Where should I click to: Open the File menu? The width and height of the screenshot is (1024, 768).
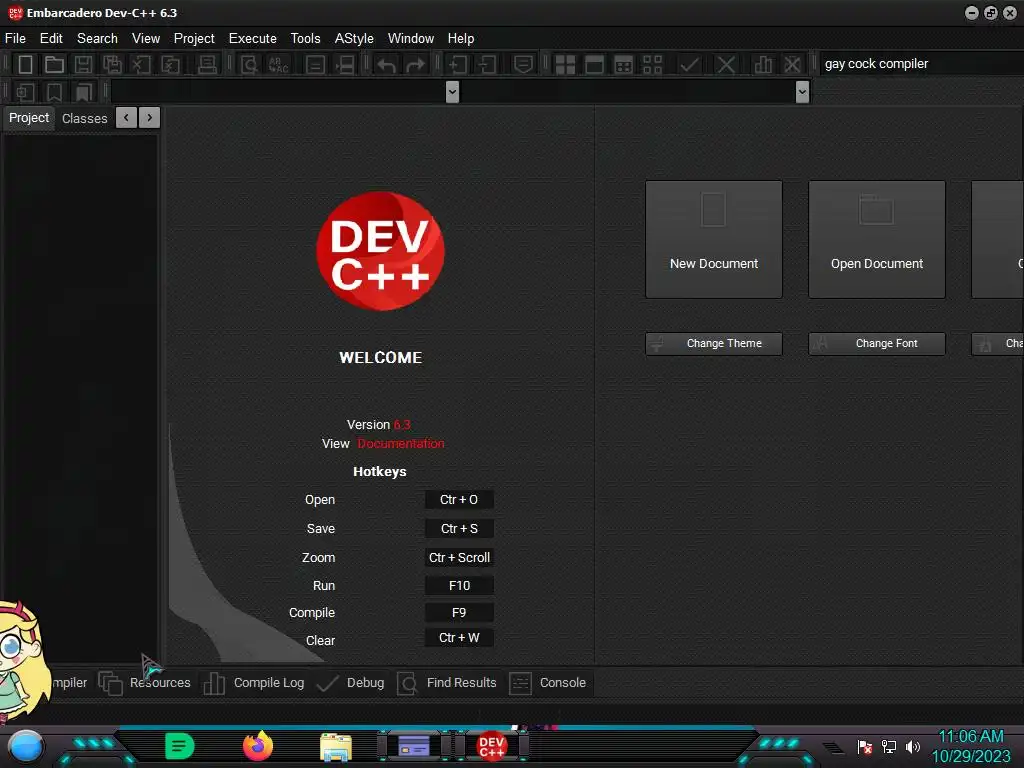tap(15, 39)
